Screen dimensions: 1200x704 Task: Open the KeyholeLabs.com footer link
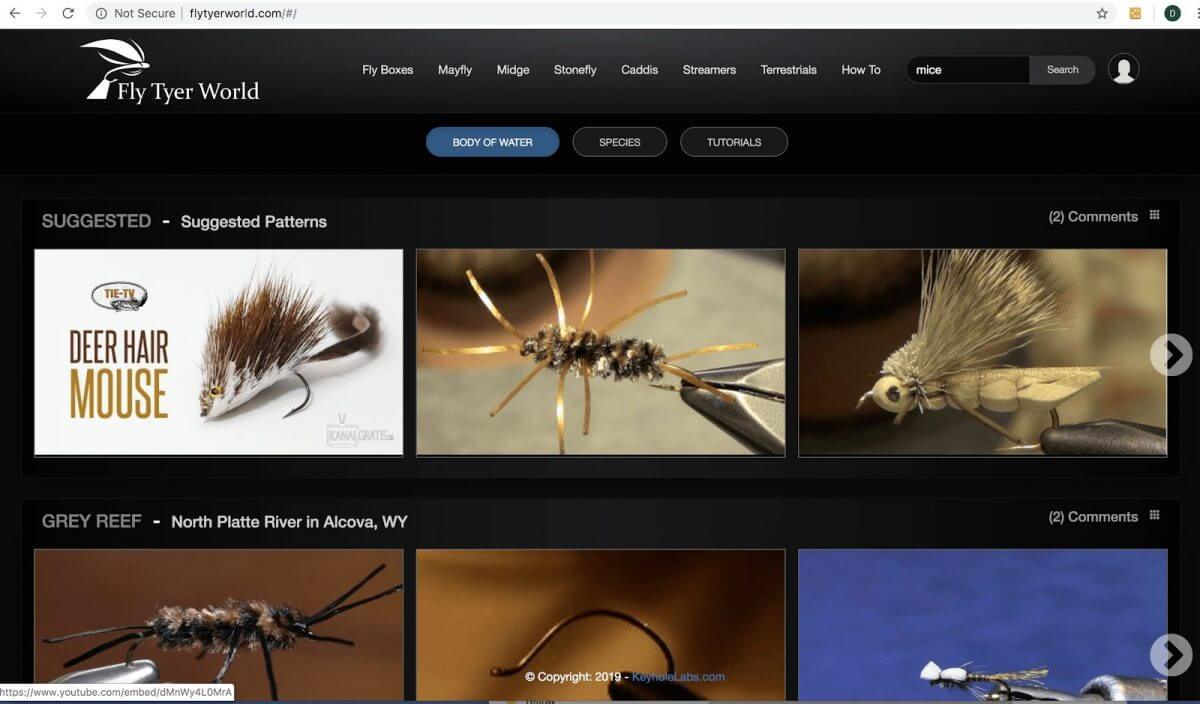click(678, 677)
